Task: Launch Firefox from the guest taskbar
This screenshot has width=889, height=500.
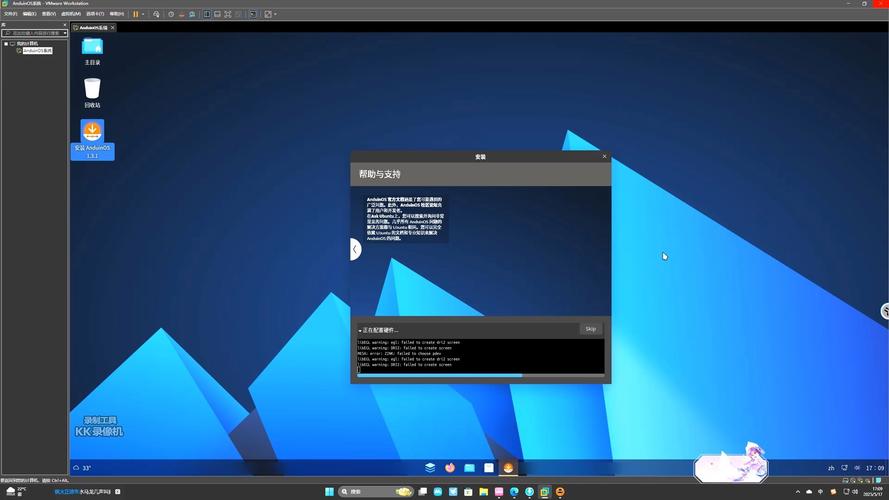Action: point(450,468)
